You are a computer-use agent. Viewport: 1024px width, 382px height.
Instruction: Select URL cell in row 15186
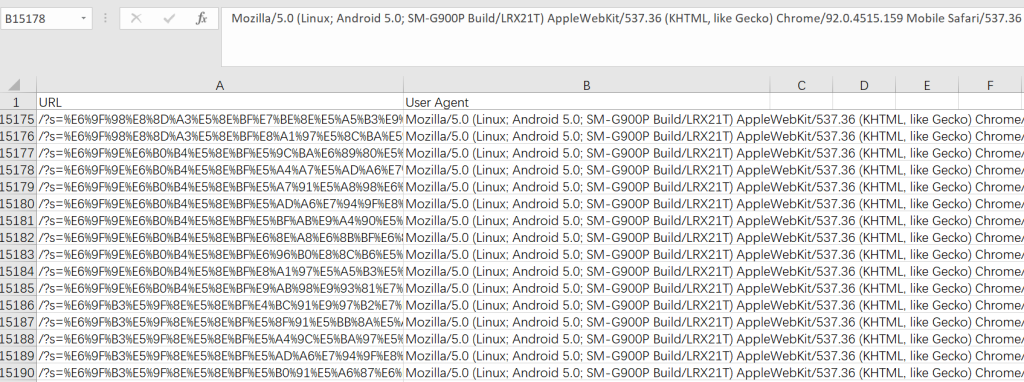coord(220,306)
